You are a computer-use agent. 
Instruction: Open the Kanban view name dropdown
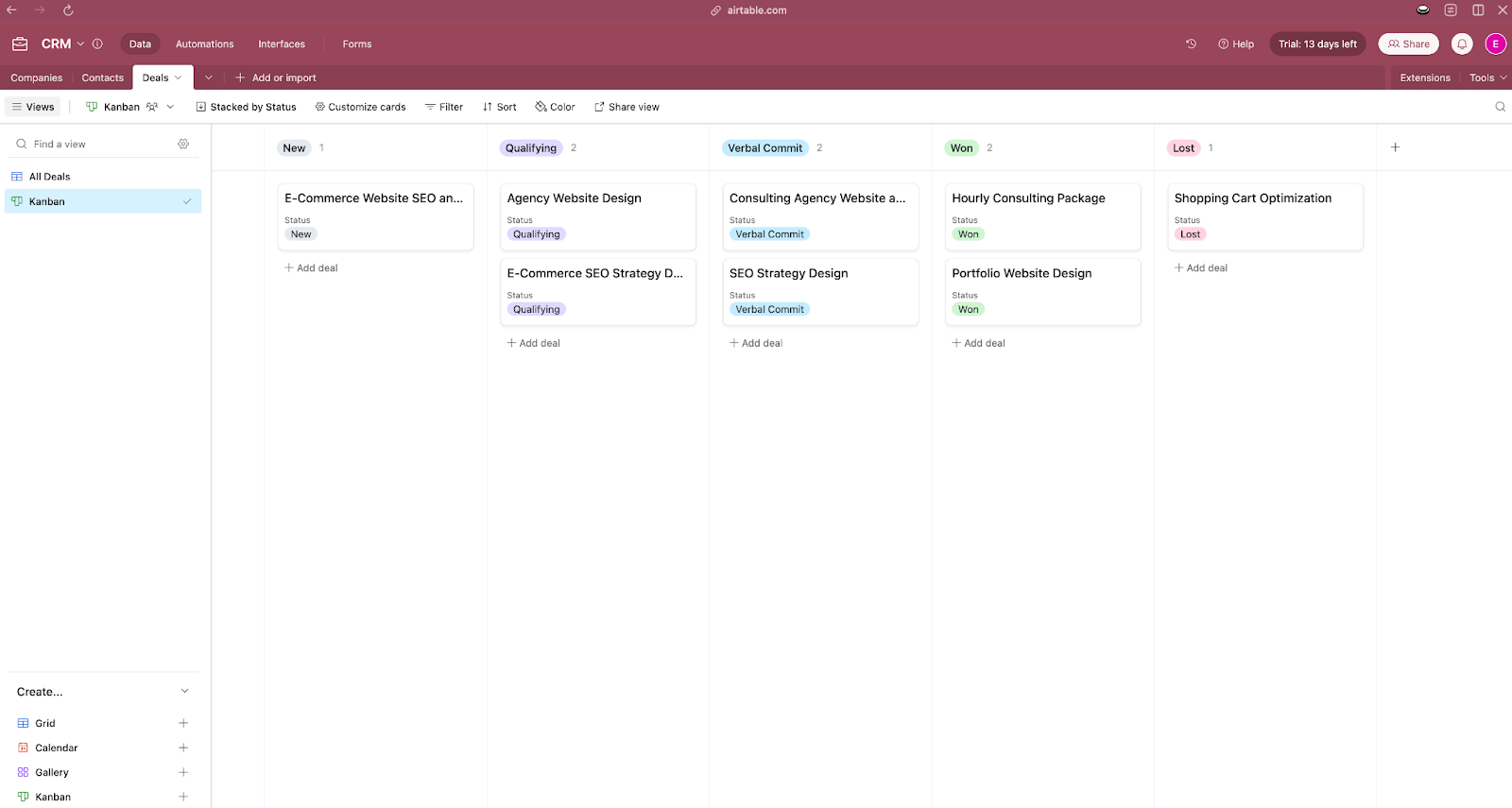(x=170, y=107)
